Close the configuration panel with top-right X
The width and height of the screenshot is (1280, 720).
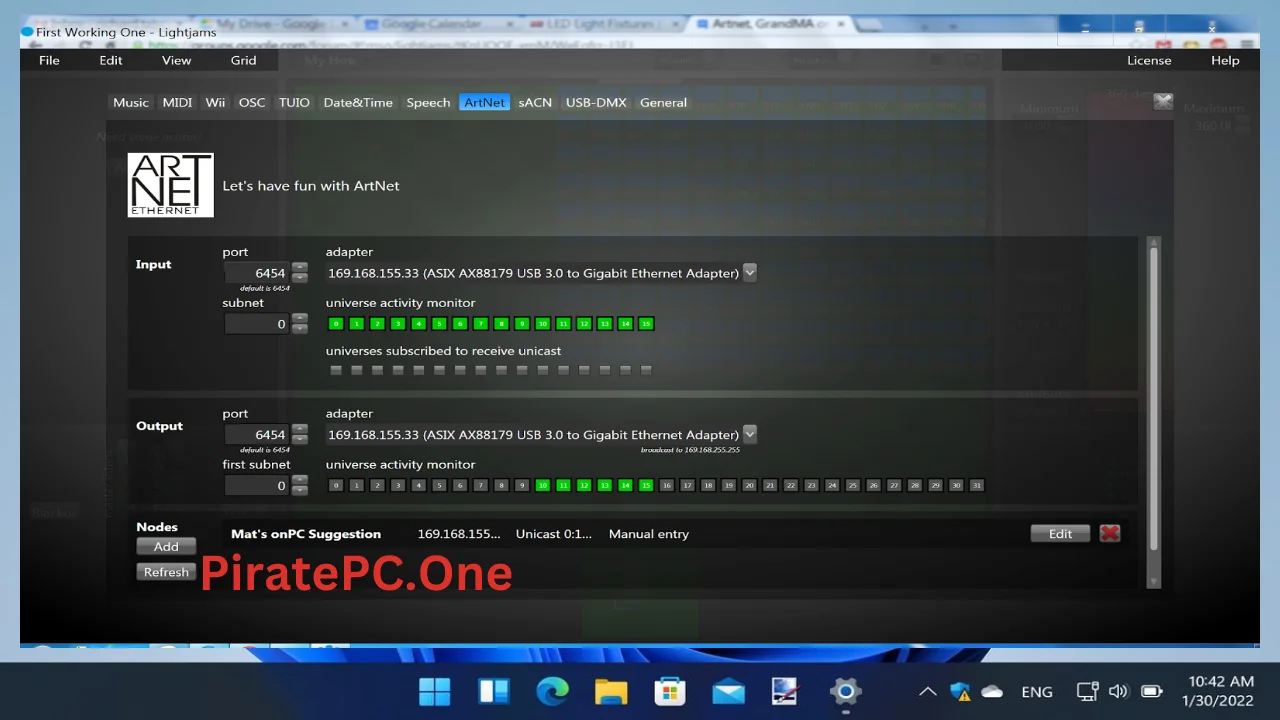(1163, 101)
